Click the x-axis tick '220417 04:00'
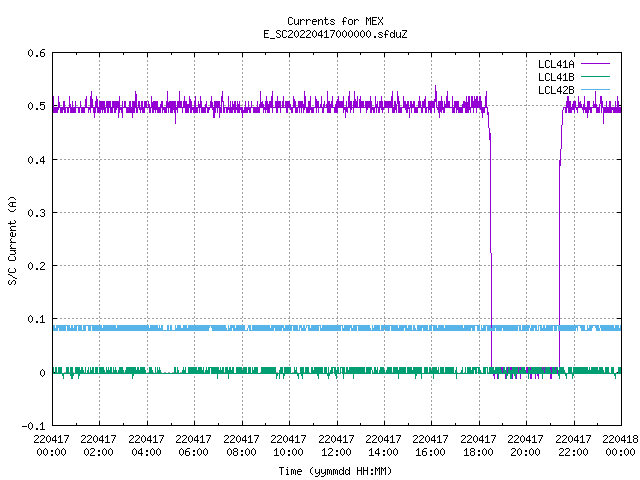 click(x=146, y=446)
